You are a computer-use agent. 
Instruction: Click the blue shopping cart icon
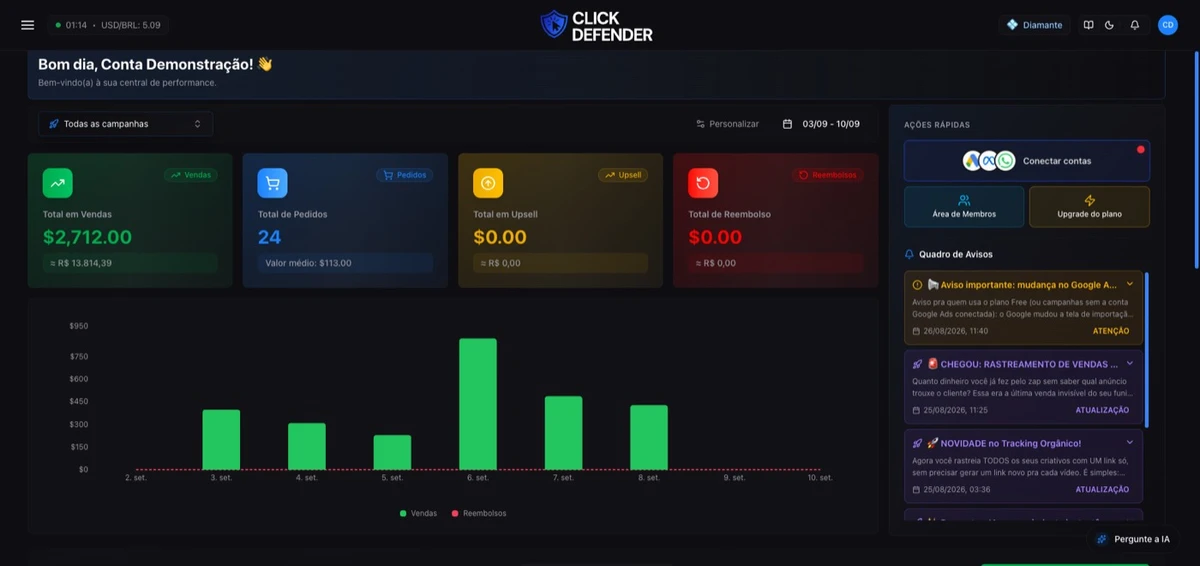(x=272, y=183)
